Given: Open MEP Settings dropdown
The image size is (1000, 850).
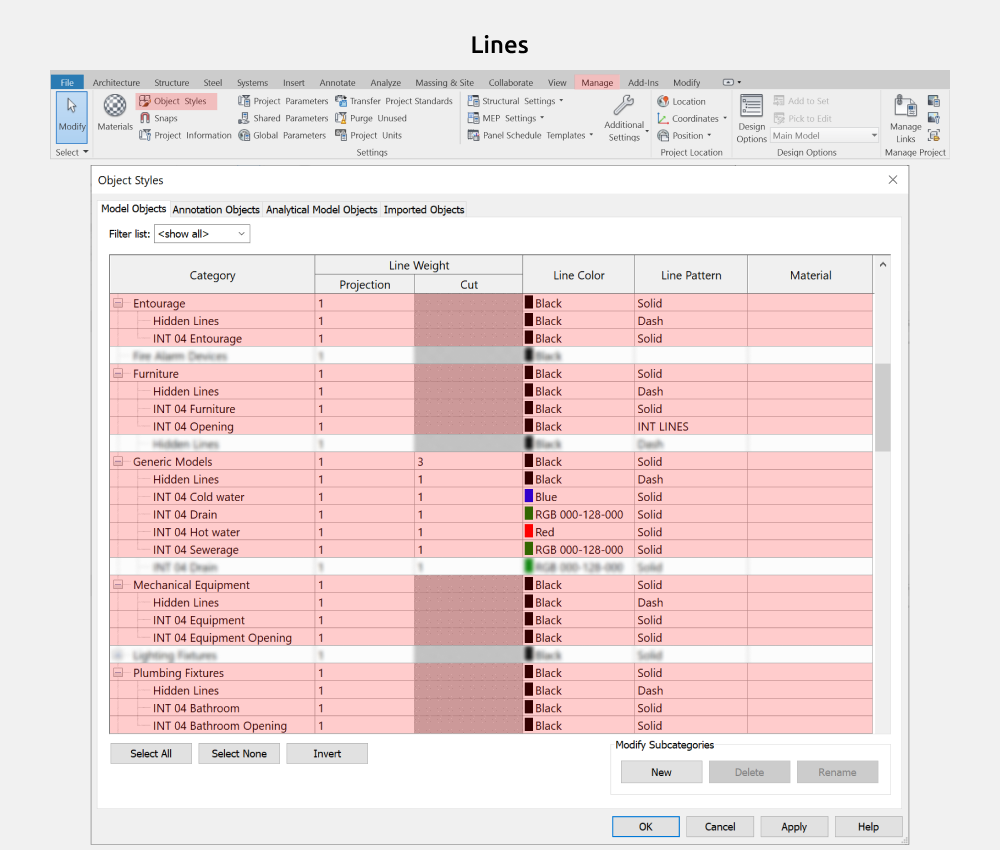Looking at the screenshot, I should (x=506, y=118).
